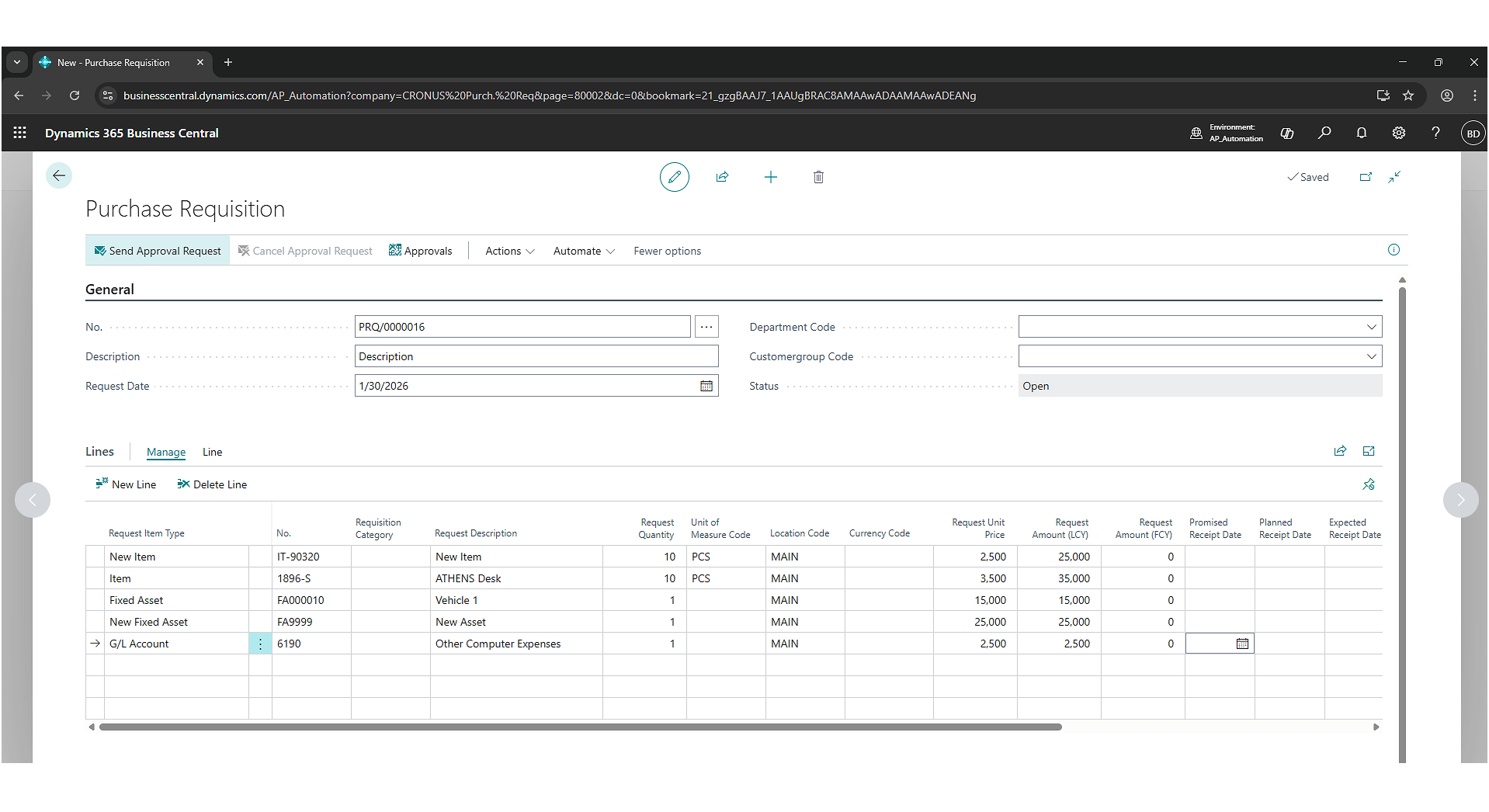Click the horizontal scrollbar under Lines grid
1489x812 pixels.
(x=580, y=727)
